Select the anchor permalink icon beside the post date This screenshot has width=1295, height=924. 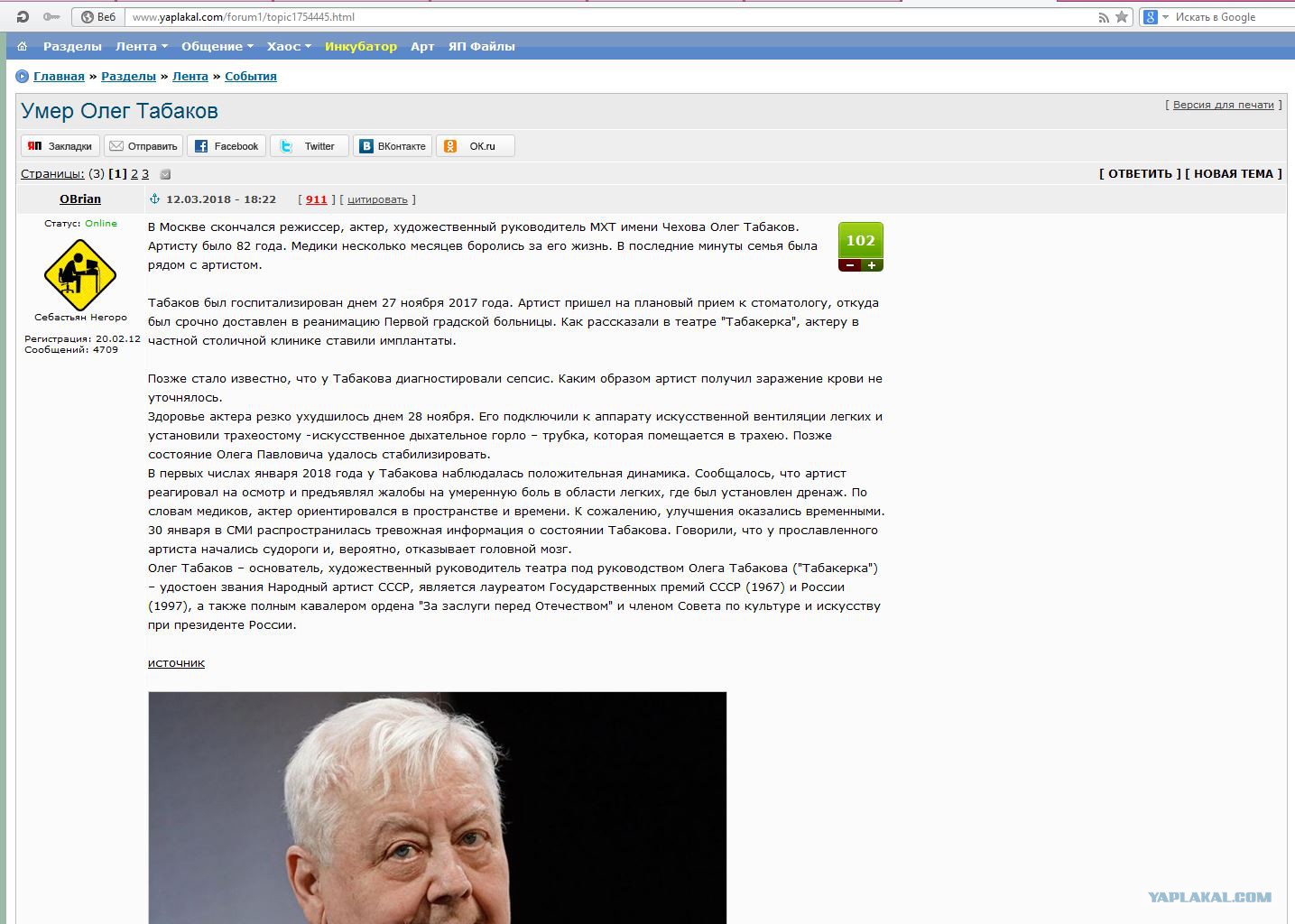(154, 199)
